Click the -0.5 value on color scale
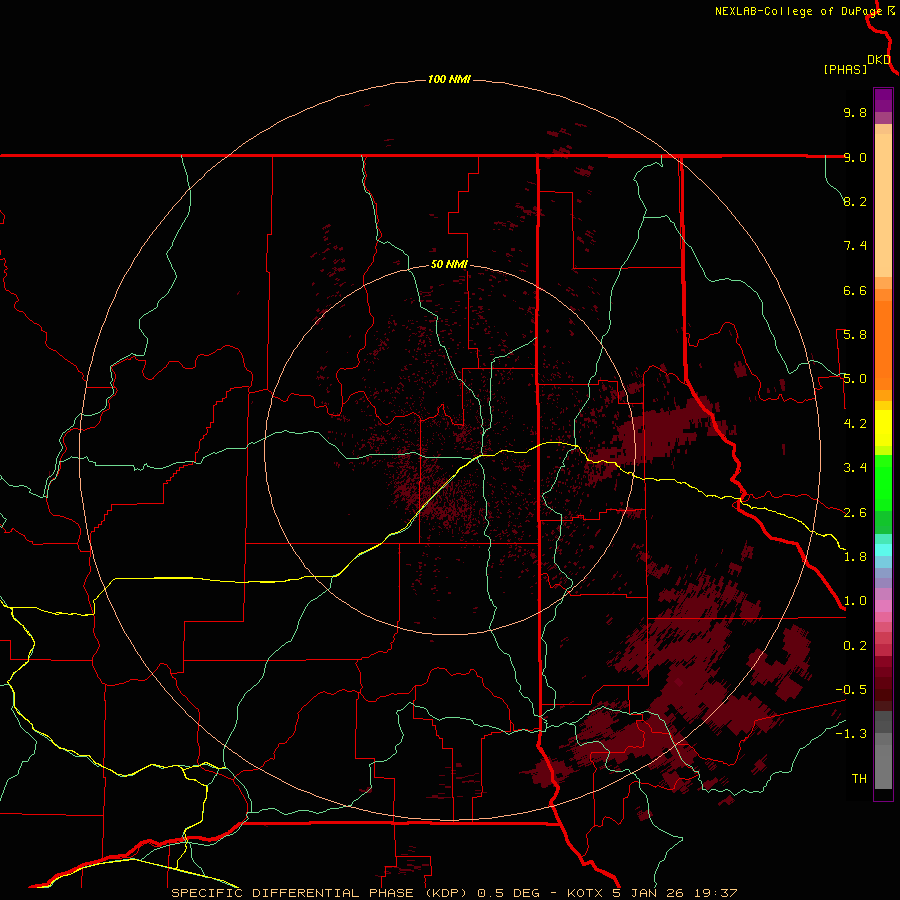The image size is (900, 900). click(x=851, y=690)
